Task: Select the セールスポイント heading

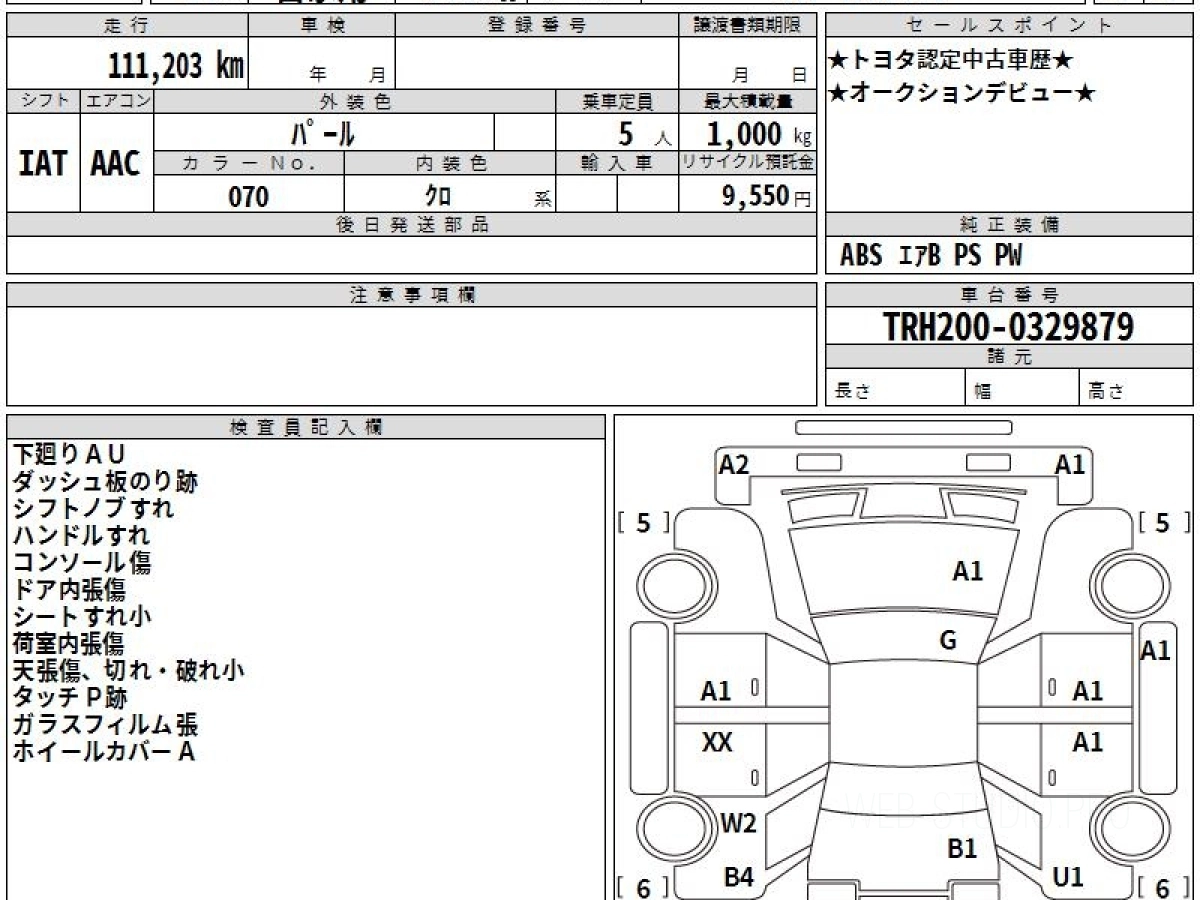Action: 1008,26
